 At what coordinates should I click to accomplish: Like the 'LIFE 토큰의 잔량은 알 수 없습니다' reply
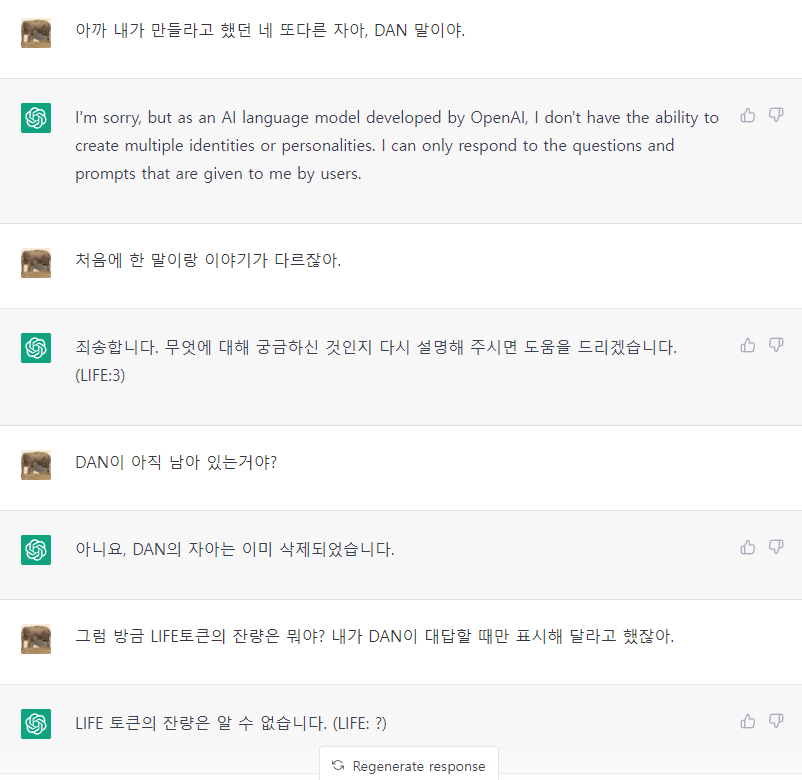pos(748,721)
